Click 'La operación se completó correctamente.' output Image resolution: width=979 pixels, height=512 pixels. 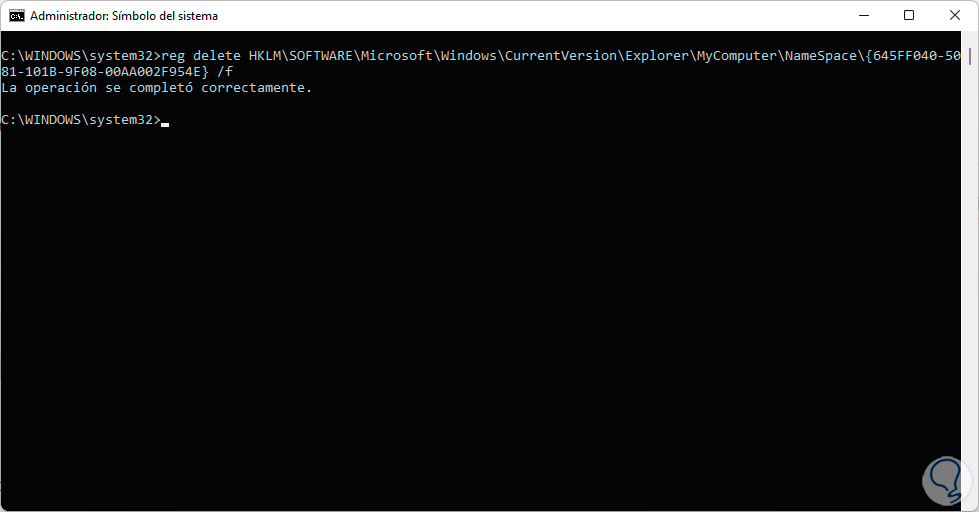point(157,88)
